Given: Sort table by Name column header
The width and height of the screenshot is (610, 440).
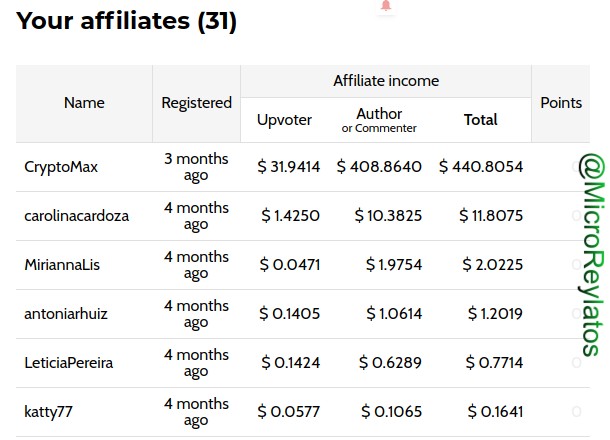Looking at the screenshot, I should click(x=84, y=103).
